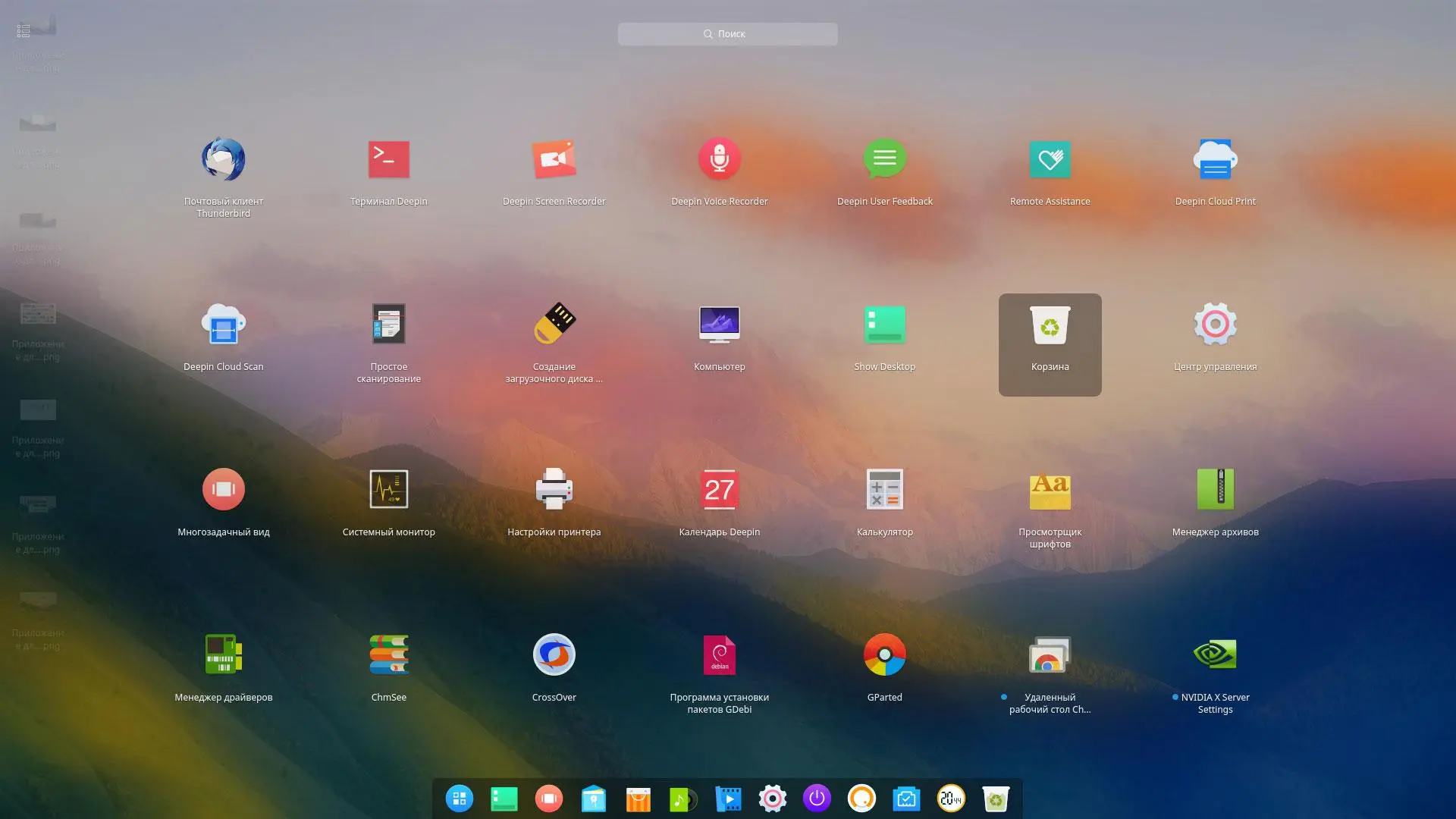Open Настройки принтера
This screenshot has height=819, width=1456.
[x=554, y=489]
